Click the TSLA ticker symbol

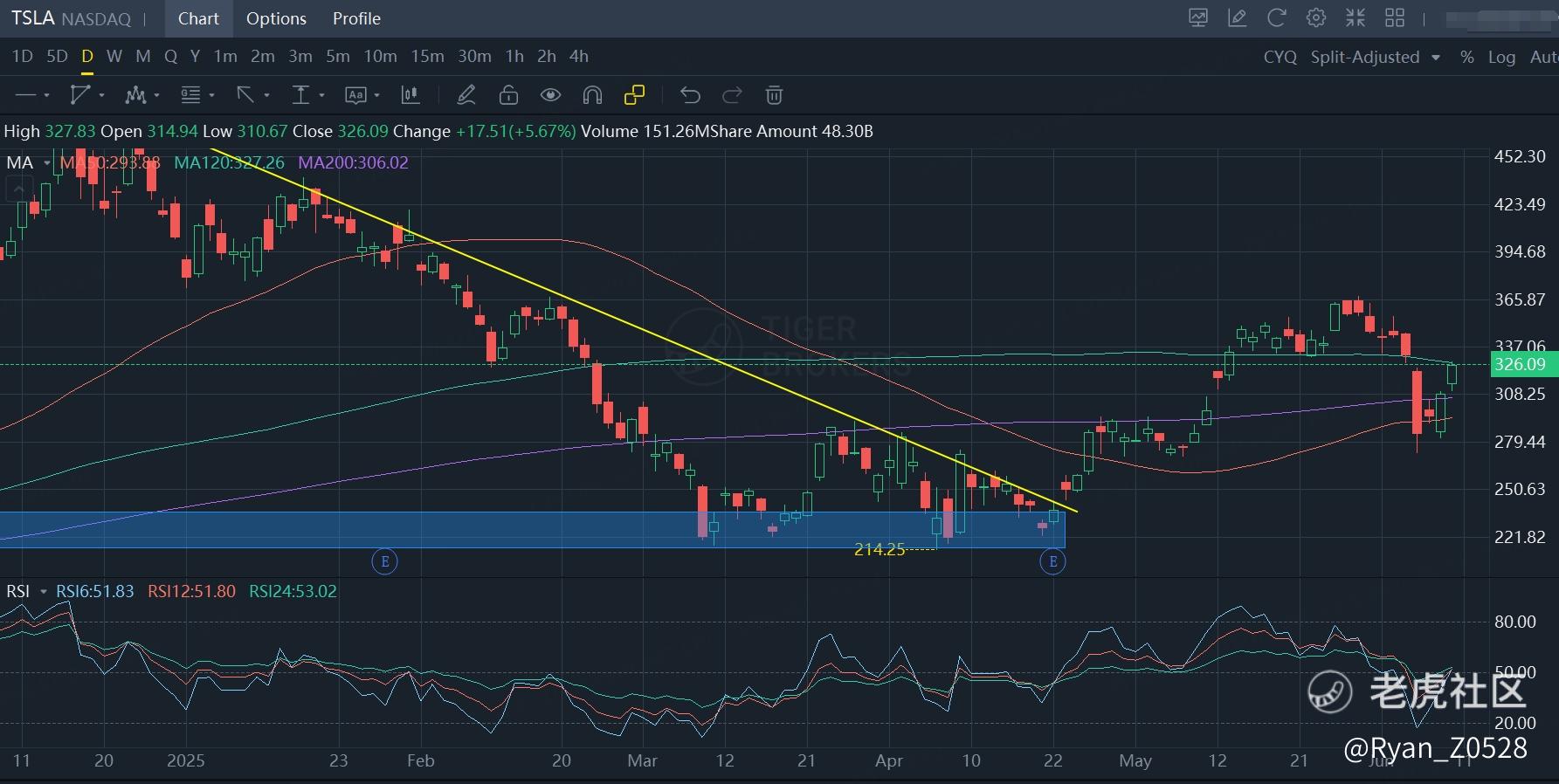click(x=32, y=18)
